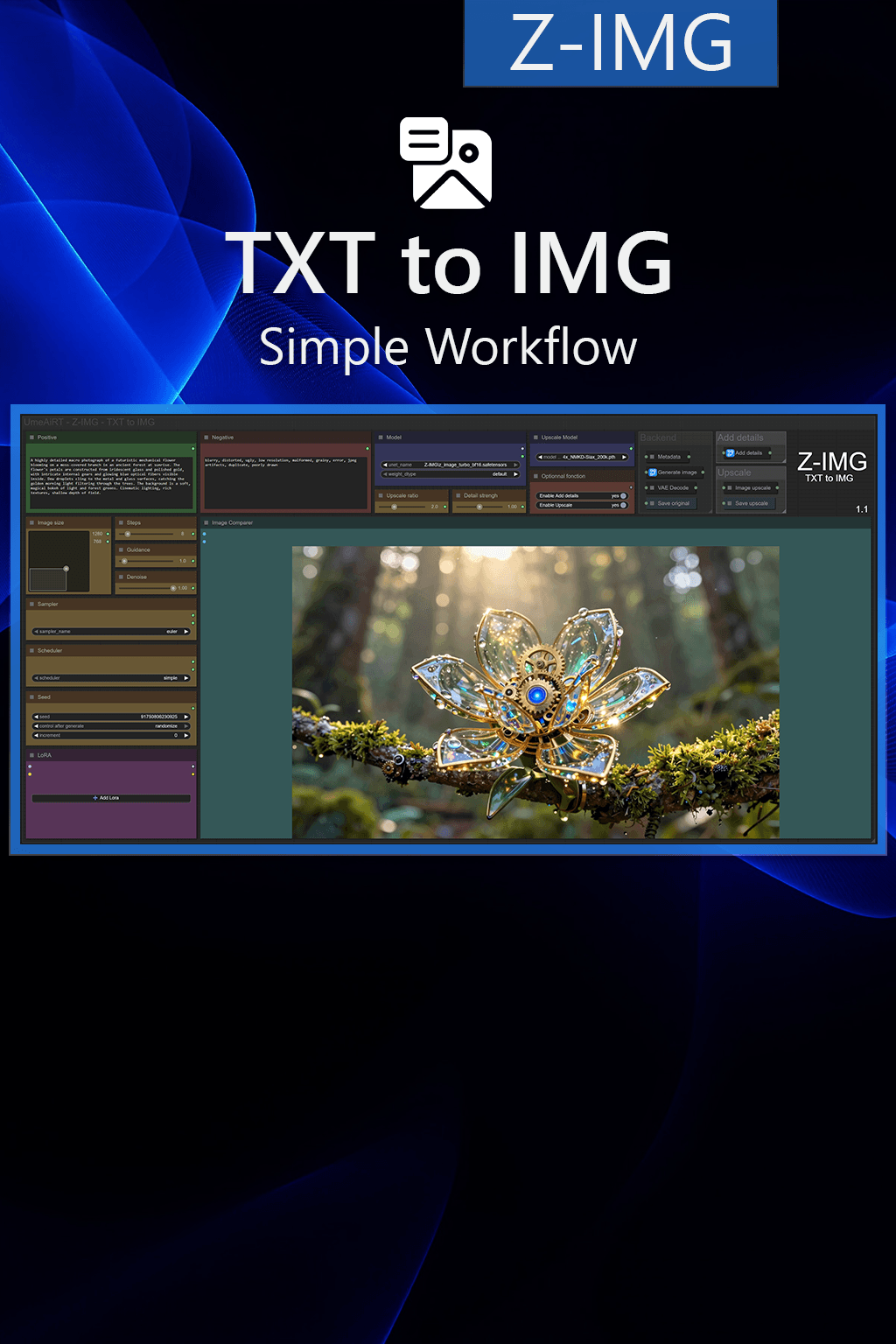Image resolution: width=896 pixels, height=1344 pixels.
Task: Select the Save original node
Action: [x=670, y=504]
